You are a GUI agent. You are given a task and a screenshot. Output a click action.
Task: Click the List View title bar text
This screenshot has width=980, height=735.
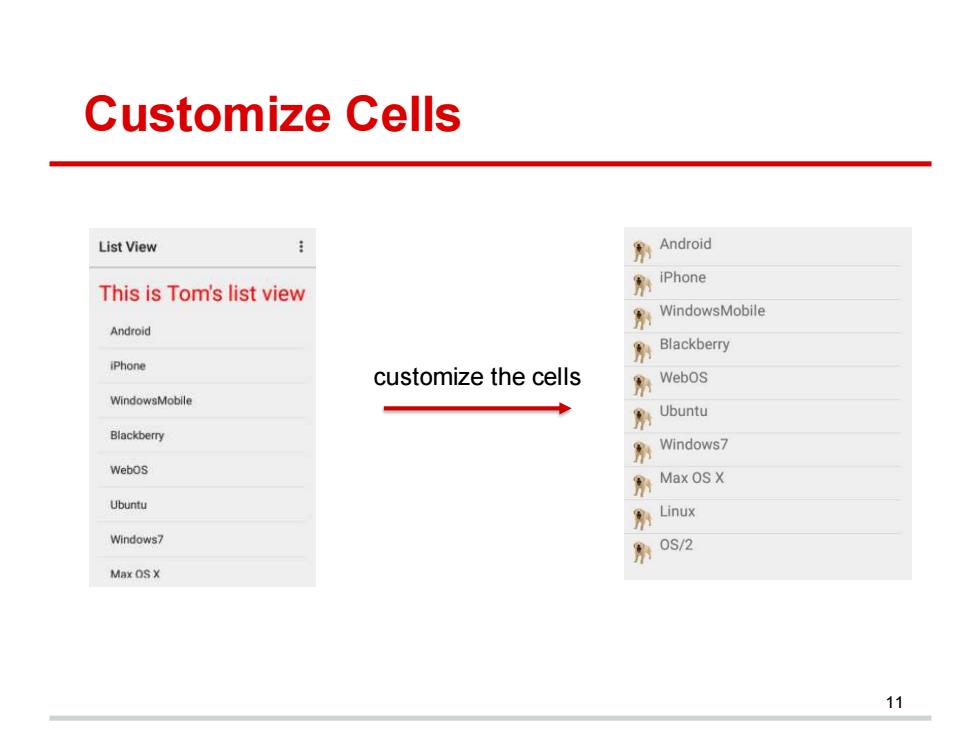click(128, 247)
